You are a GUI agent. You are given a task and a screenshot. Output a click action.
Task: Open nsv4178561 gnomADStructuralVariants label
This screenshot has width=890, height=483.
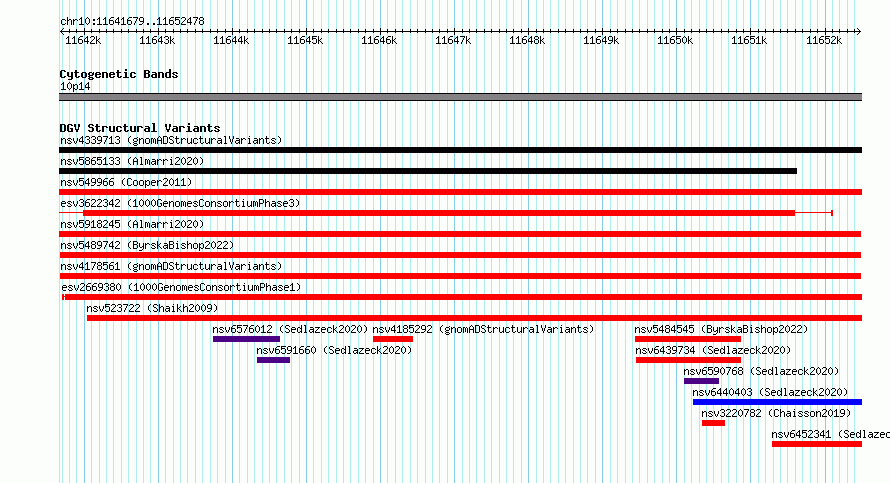[x=171, y=266]
